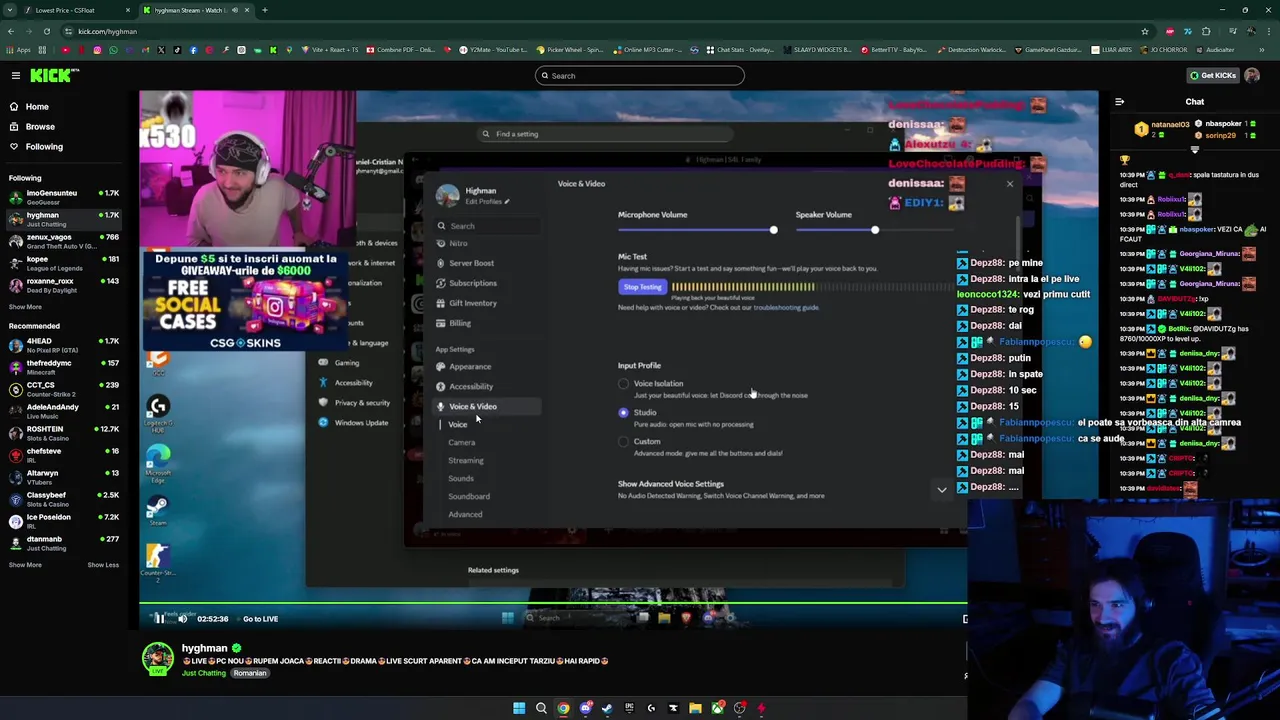The height and width of the screenshot is (720, 1280).
Task: Expand Show Advanced Voice Settings chevron
Action: pyautogui.click(x=941, y=490)
